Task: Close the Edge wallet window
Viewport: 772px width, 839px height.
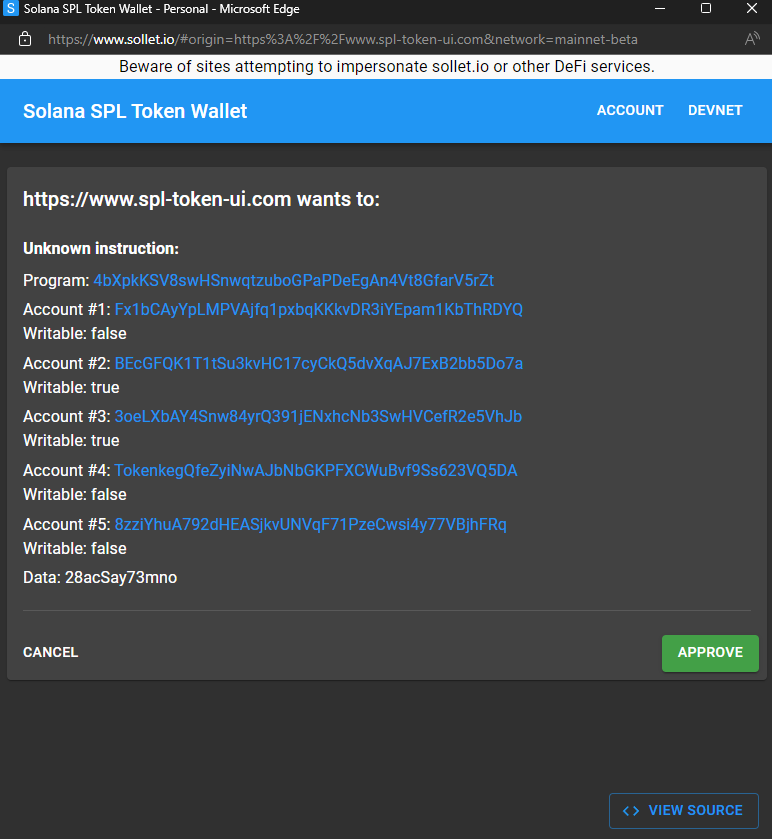Action: 752,9
